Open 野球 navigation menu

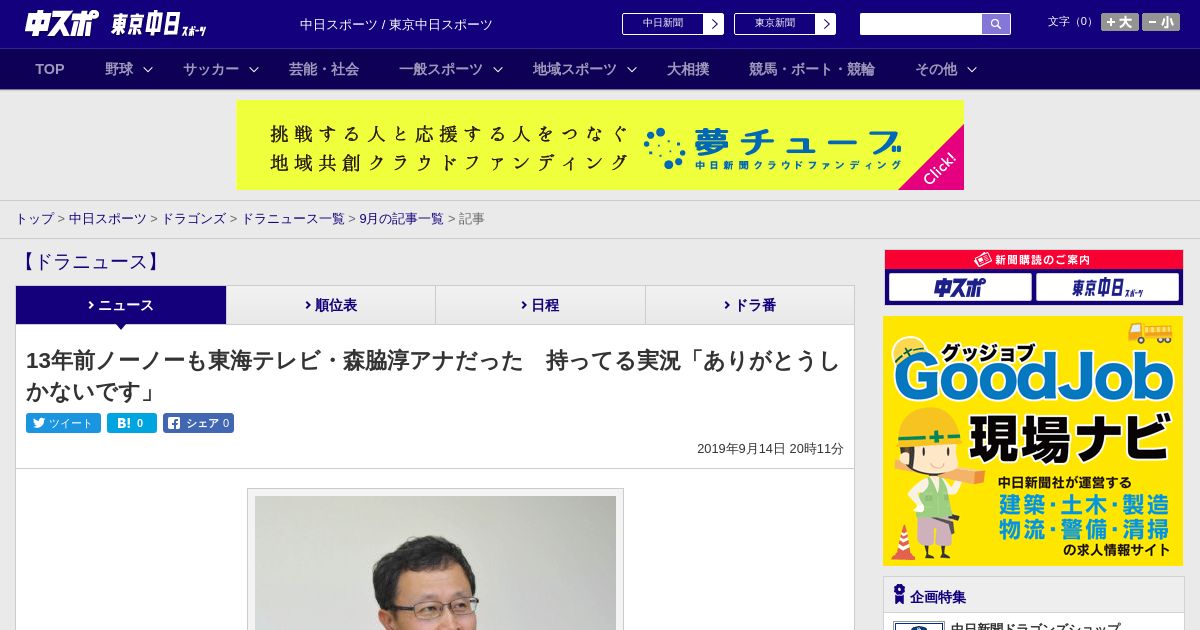(119, 69)
